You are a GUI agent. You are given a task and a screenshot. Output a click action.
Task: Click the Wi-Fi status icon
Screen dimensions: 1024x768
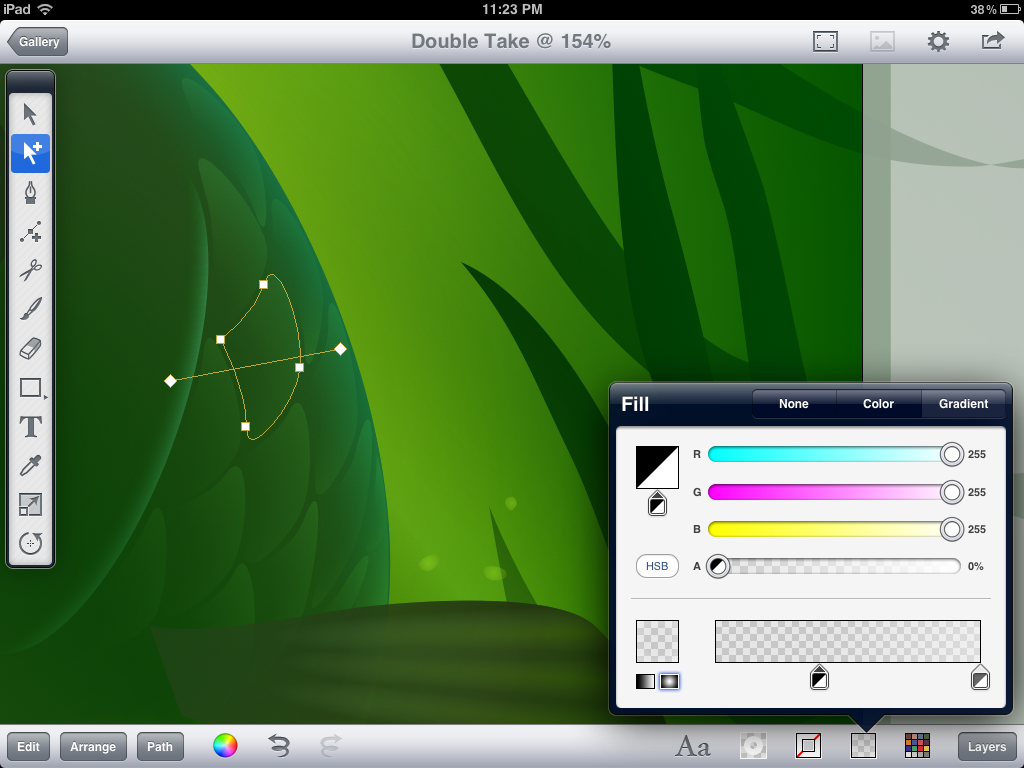(45, 9)
